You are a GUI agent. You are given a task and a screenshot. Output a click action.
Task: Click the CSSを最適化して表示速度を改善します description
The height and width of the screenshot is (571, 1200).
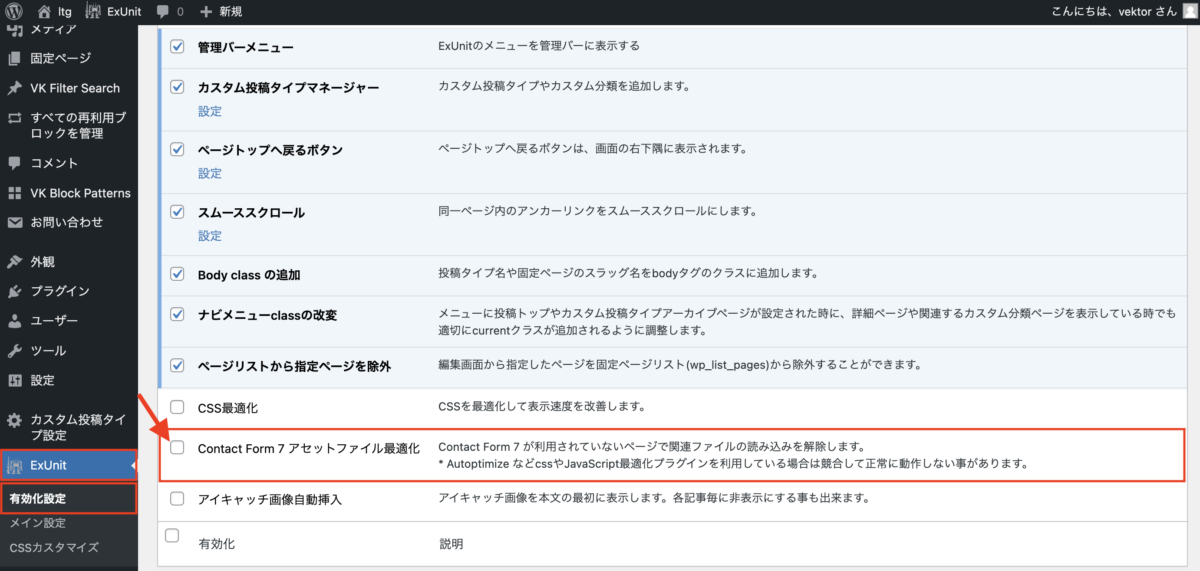coord(542,407)
